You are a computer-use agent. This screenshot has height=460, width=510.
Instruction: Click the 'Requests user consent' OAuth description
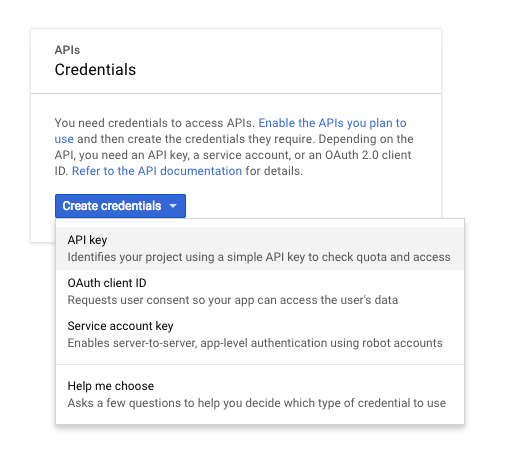233,300
